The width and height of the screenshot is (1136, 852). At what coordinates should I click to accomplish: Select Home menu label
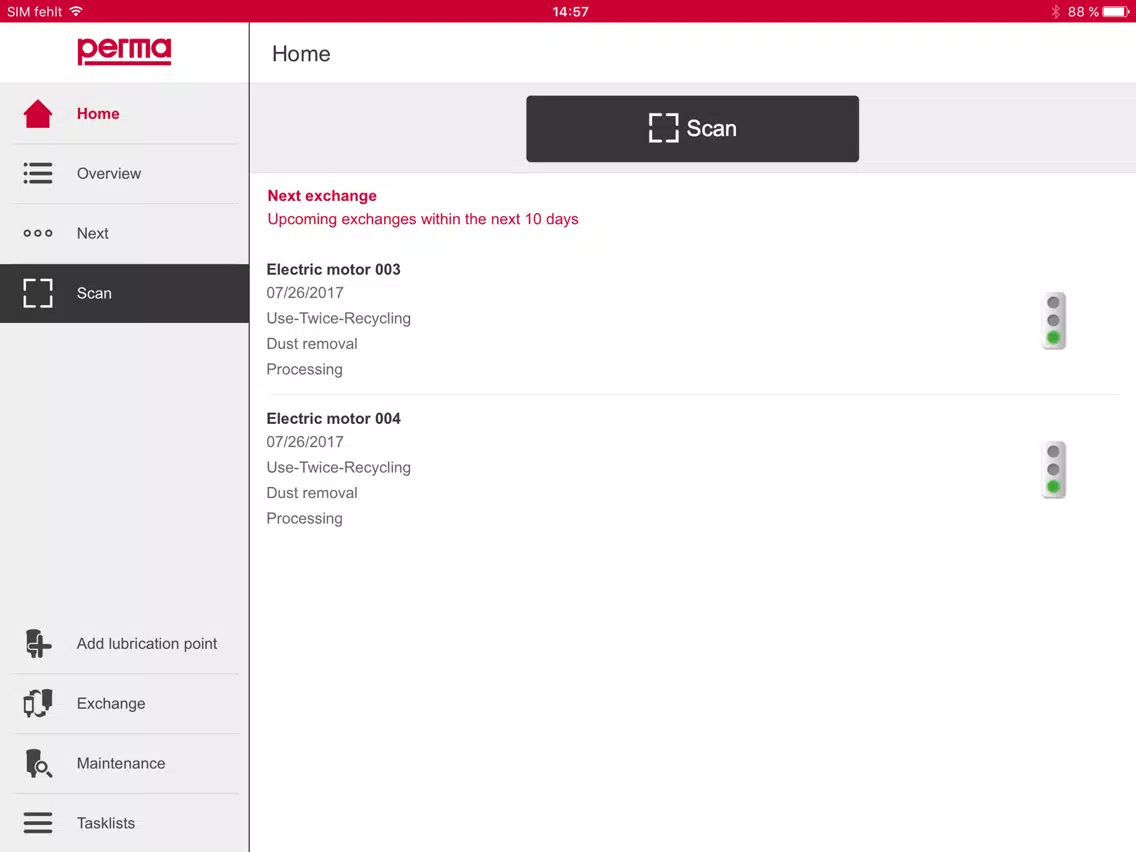98,114
